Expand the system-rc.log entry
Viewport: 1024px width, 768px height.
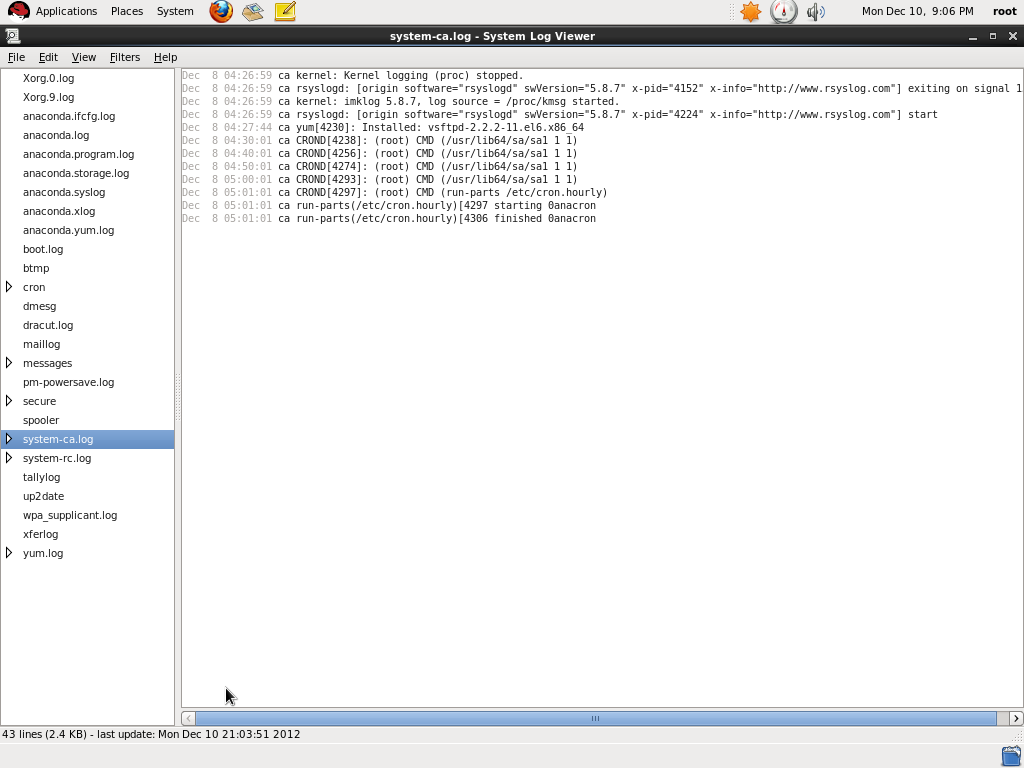pyautogui.click(x=9, y=458)
